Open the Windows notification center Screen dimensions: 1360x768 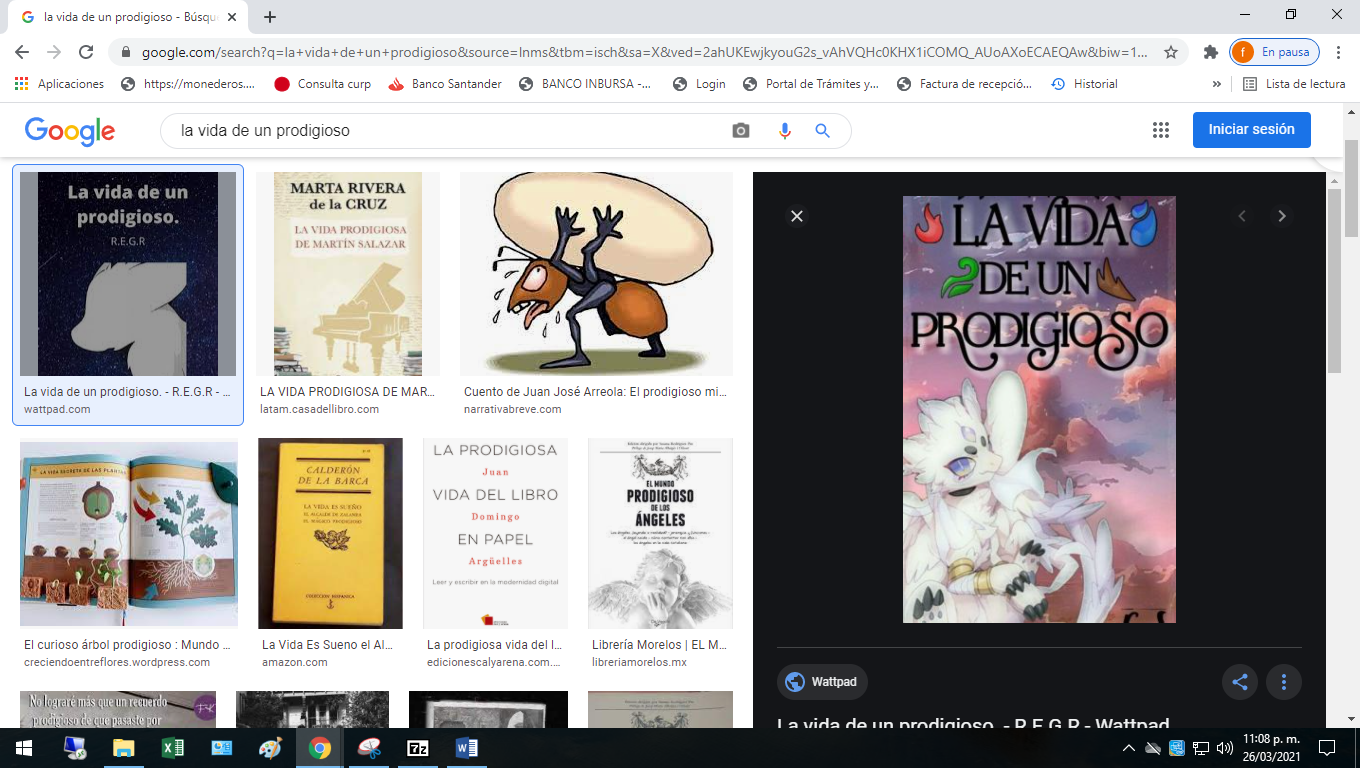pos(1327,747)
